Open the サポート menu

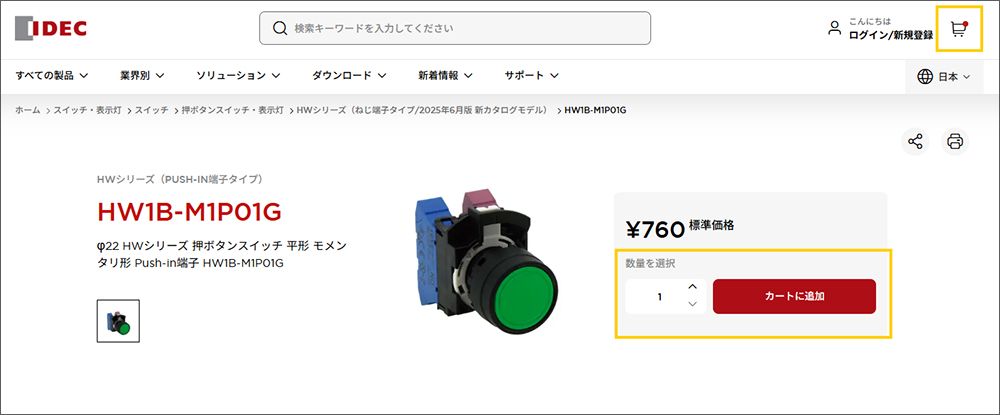pyautogui.click(x=532, y=75)
